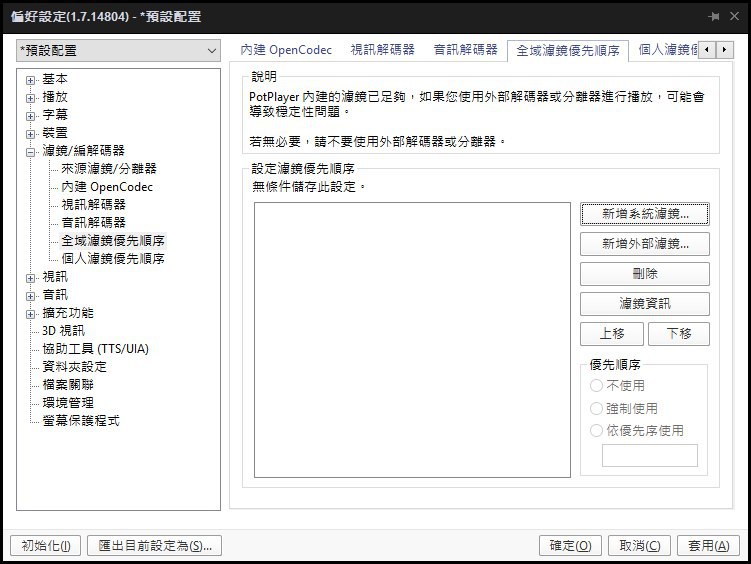Click the priority value input field
Image resolution: width=751 pixels, height=564 pixels.
point(650,455)
